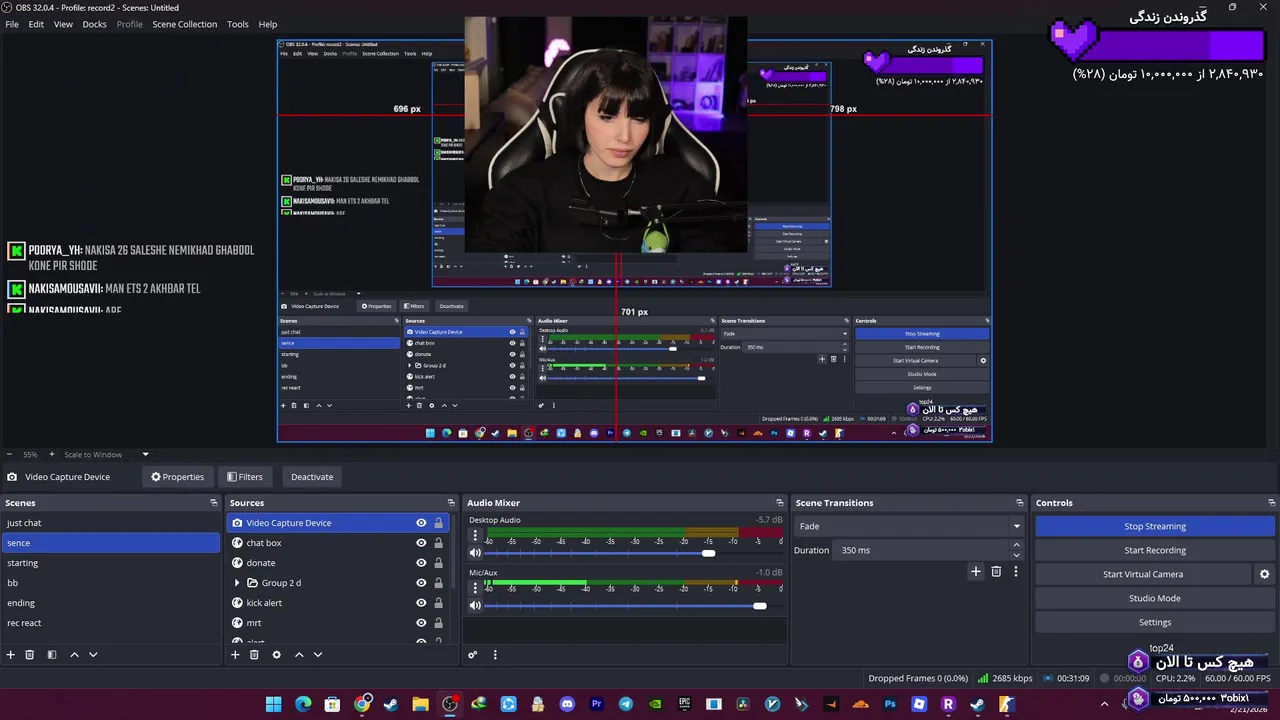This screenshot has width=1280, height=720.
Task: Open Discord from the taskbar
Action: 567,704
